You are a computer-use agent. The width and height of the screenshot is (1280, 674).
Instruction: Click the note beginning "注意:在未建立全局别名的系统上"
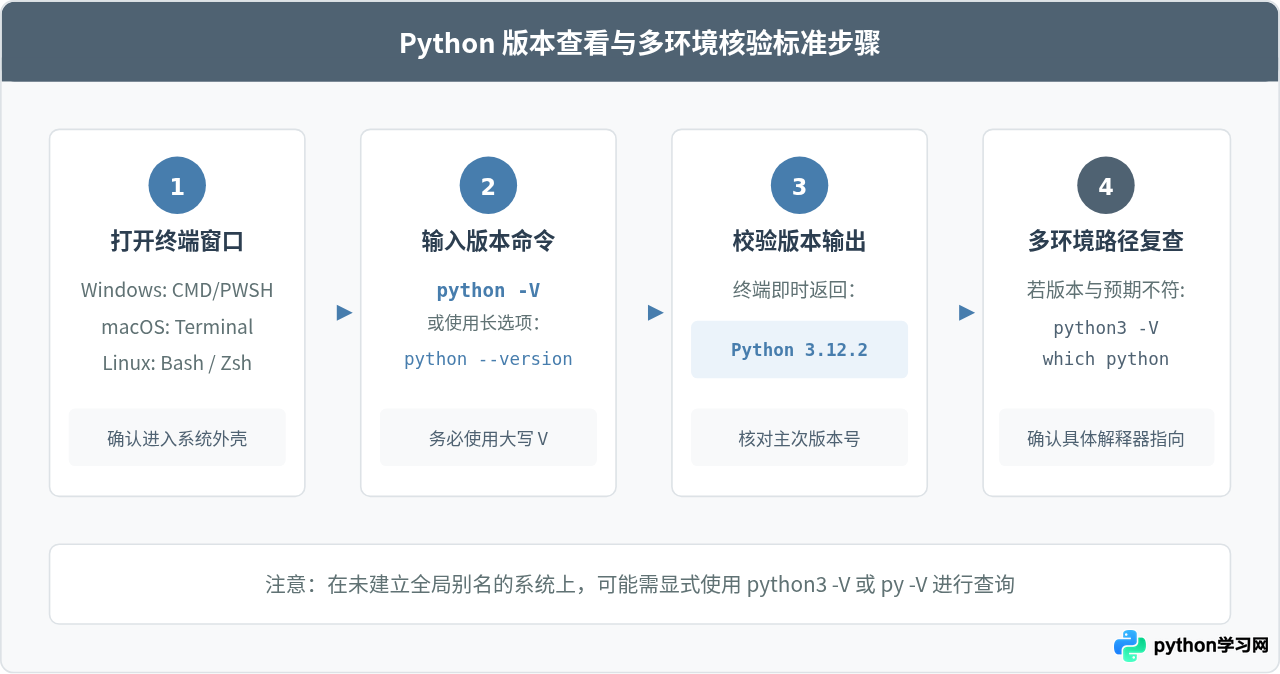pos(640,584)
